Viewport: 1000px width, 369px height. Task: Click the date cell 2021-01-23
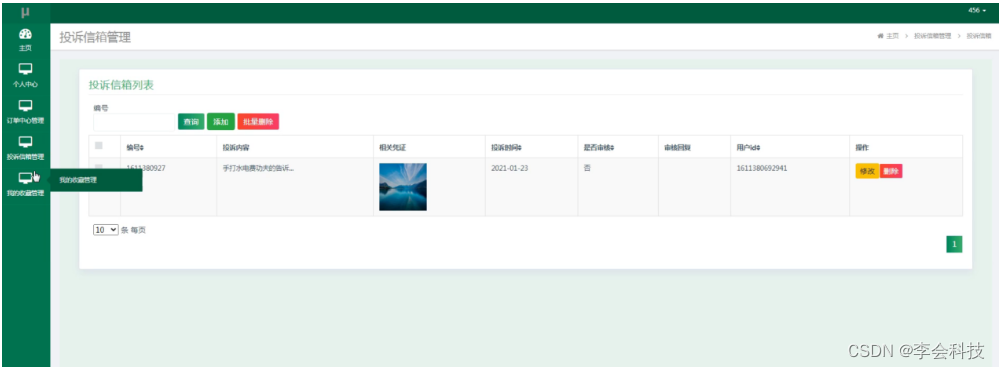(x=509, y=169)
